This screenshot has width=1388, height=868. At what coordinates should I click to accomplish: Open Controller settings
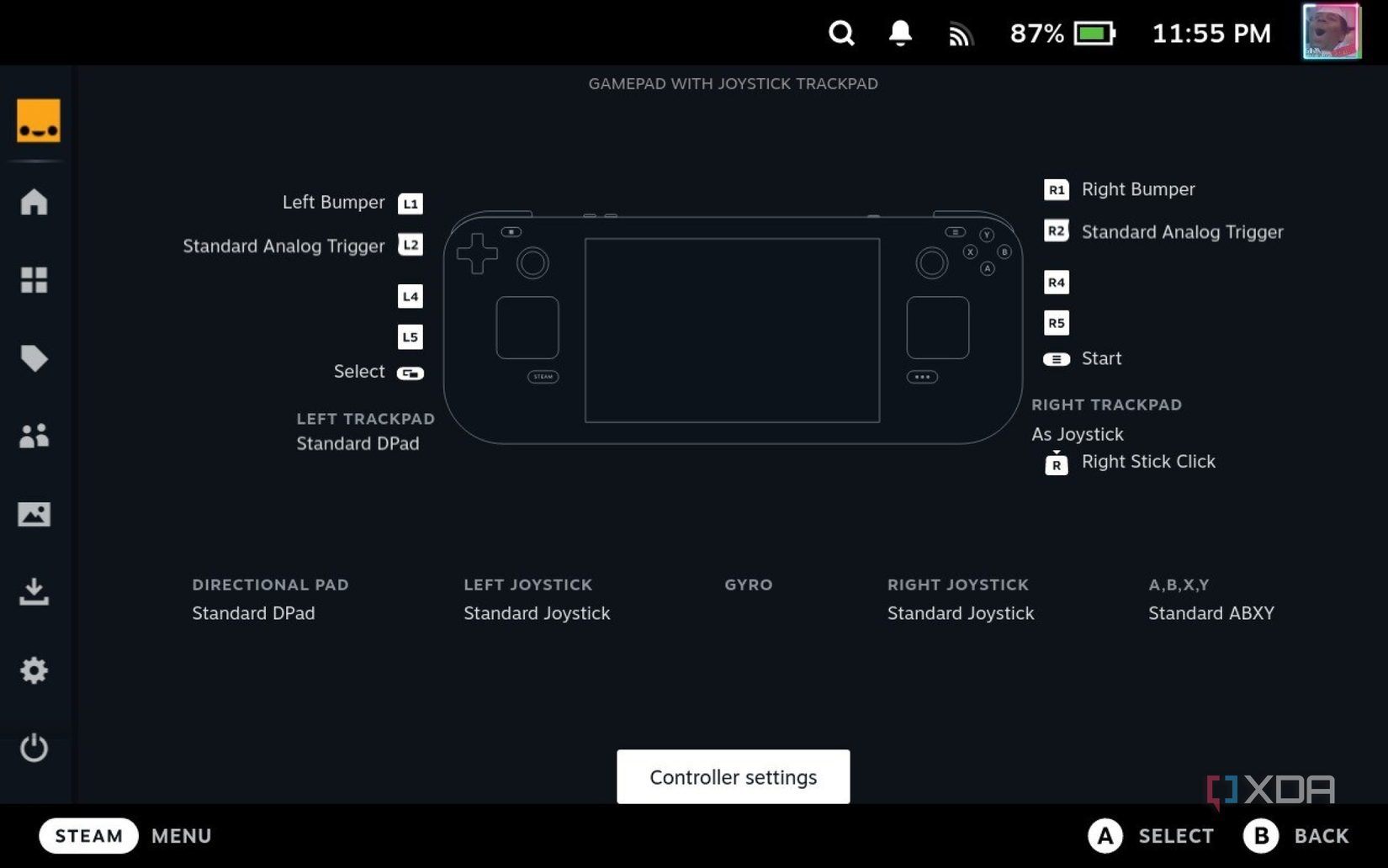[733, 776]
